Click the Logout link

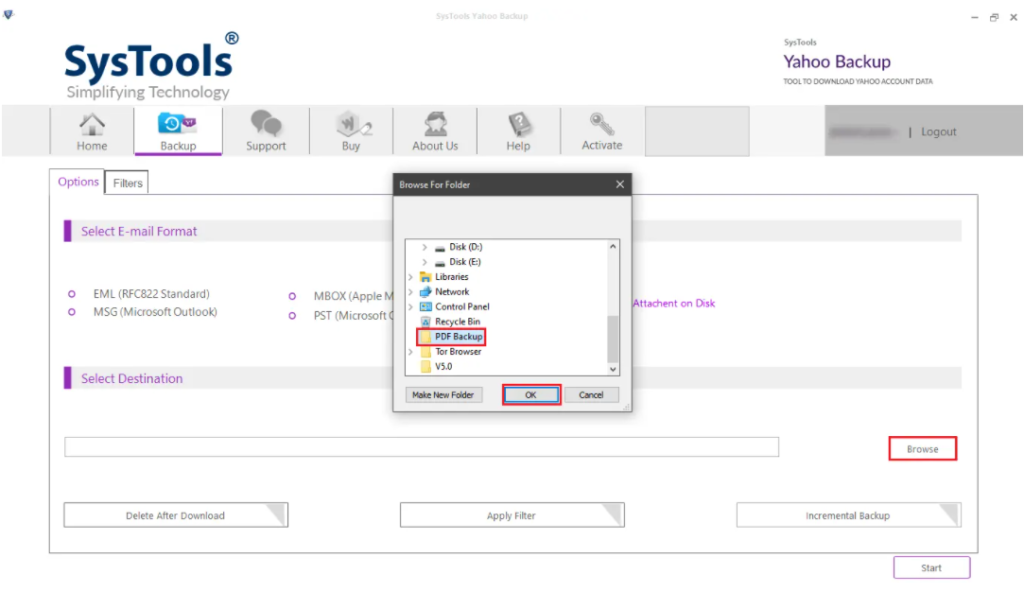point(938,132)
